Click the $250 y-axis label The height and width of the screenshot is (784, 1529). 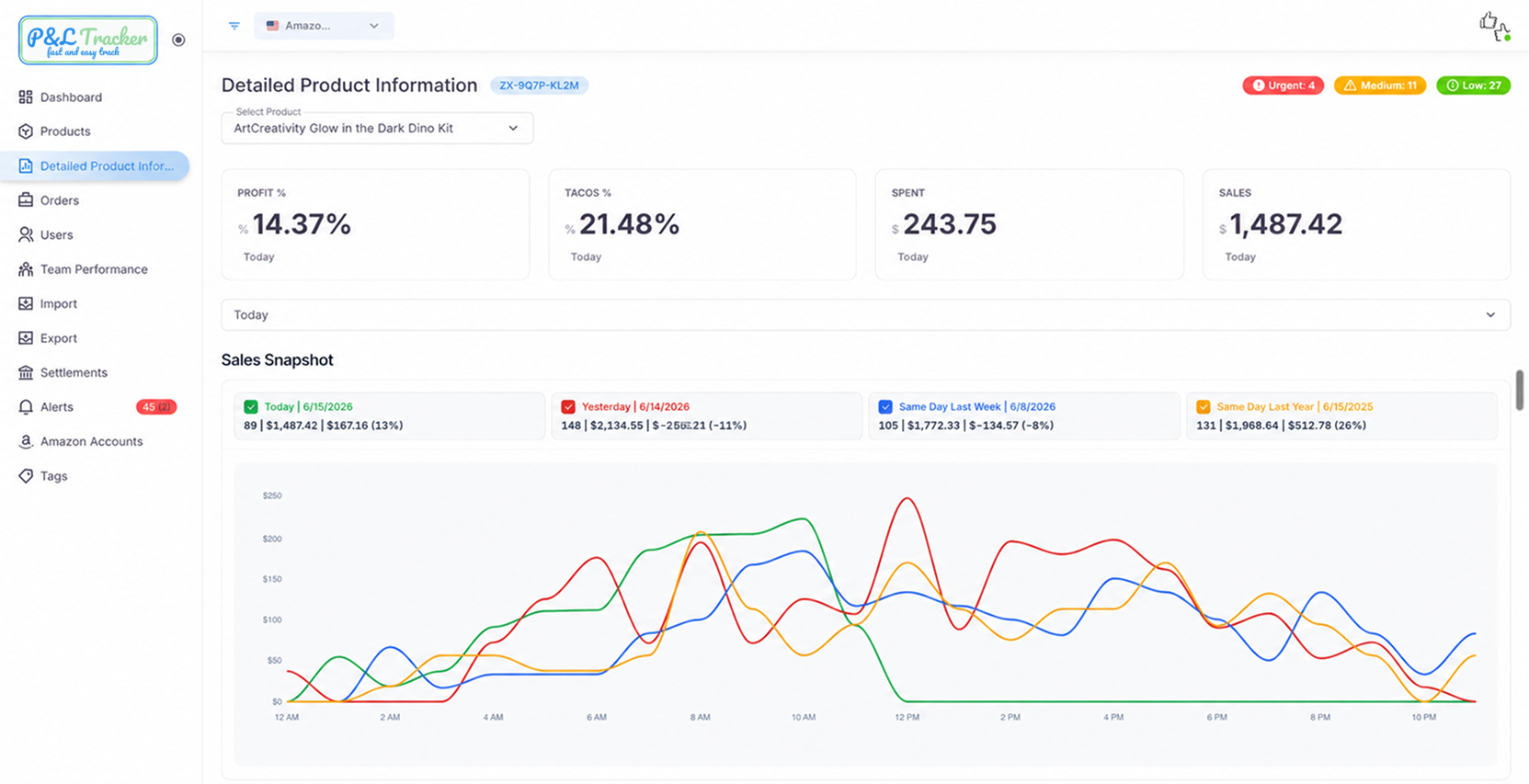point(272,496)
